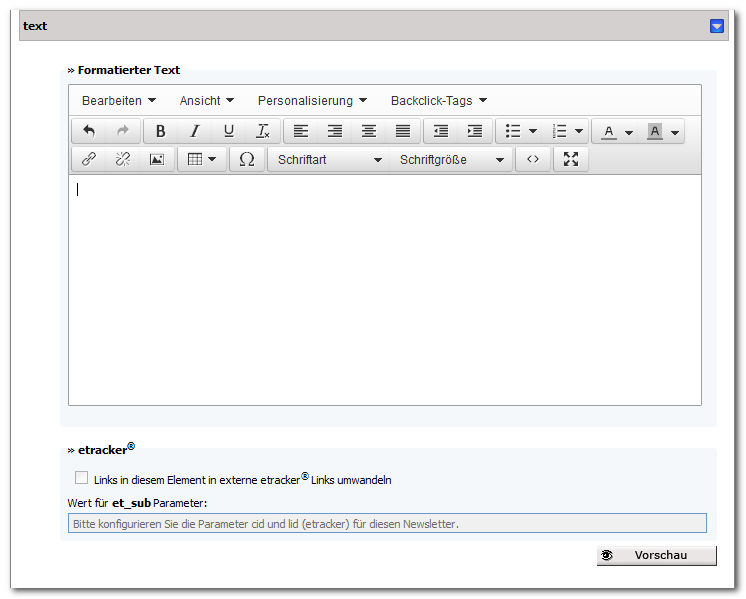
Task: Toggle bold formatting
Action: click(x=161, y=131)
